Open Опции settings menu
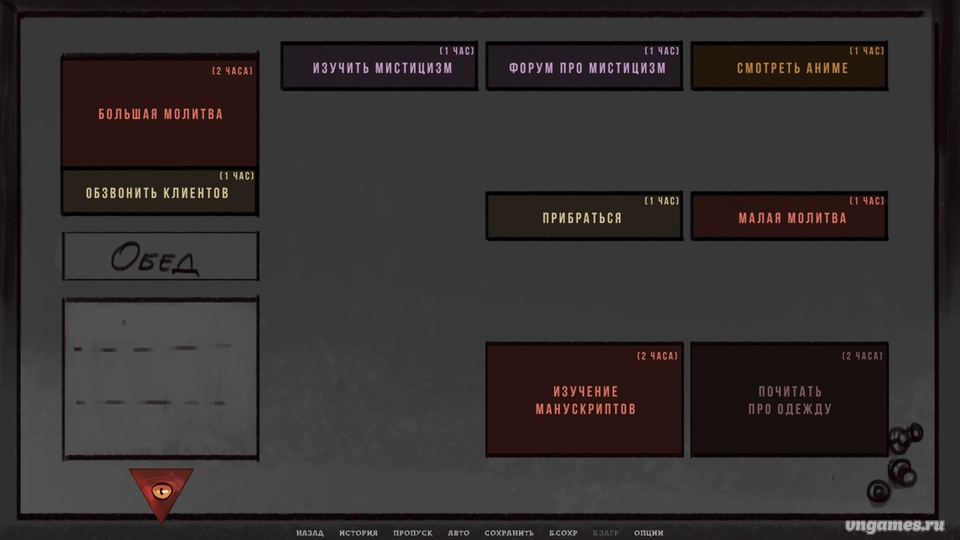 [648, 533]
